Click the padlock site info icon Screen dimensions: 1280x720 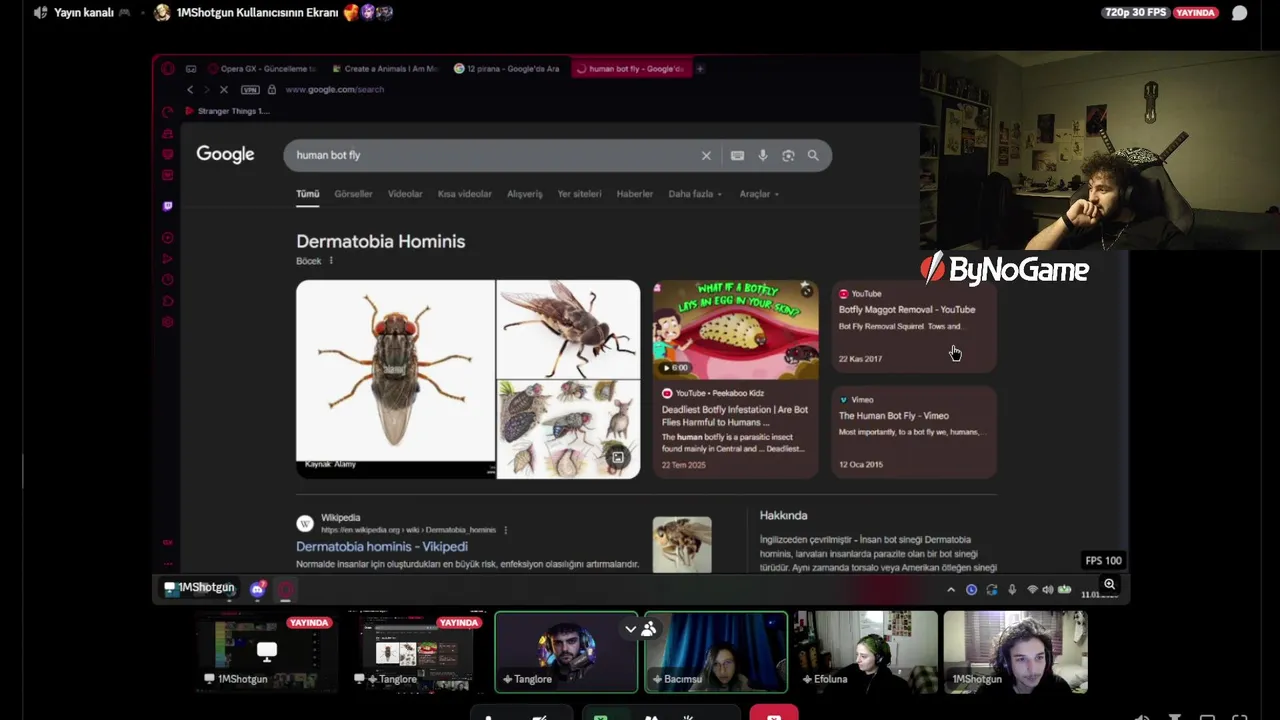[271, 89]
